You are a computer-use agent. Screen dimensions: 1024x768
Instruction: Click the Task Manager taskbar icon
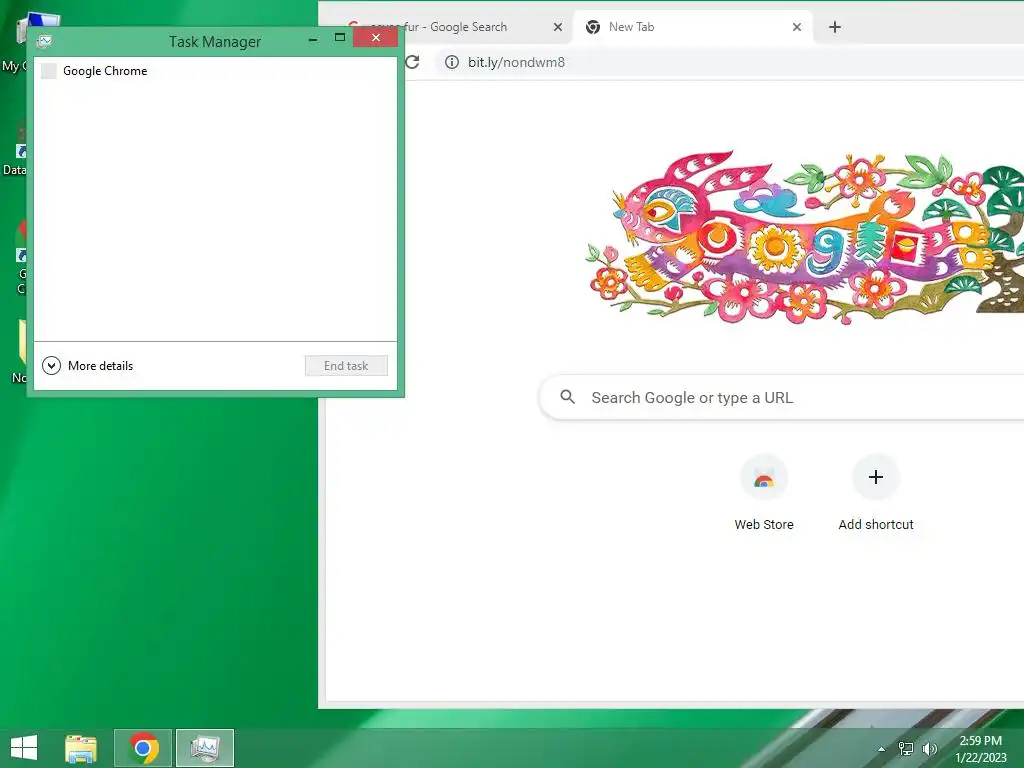pyautogui.click(x=204, y=748)
